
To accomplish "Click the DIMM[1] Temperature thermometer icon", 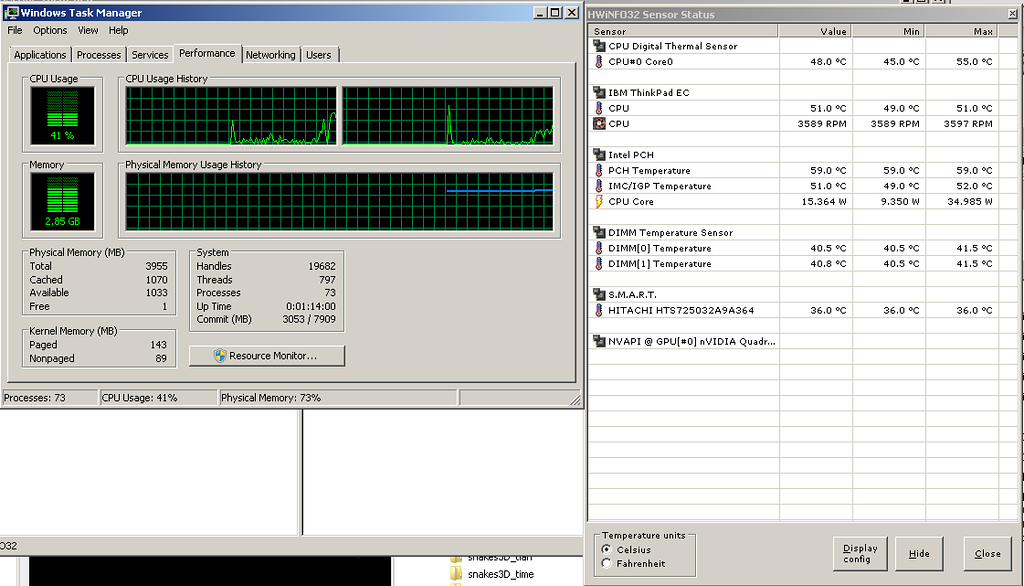I will pos(599,263).
